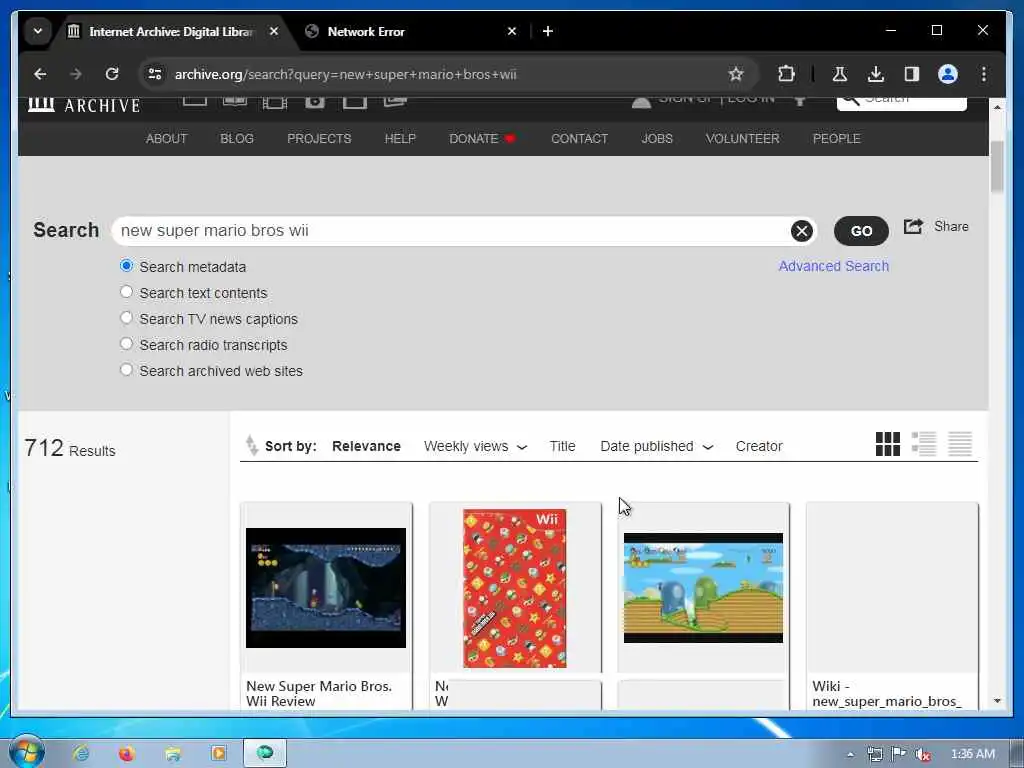Open the PROJECTS menu item
Viewport: 1024px width, 768px height.
(319, 138)
